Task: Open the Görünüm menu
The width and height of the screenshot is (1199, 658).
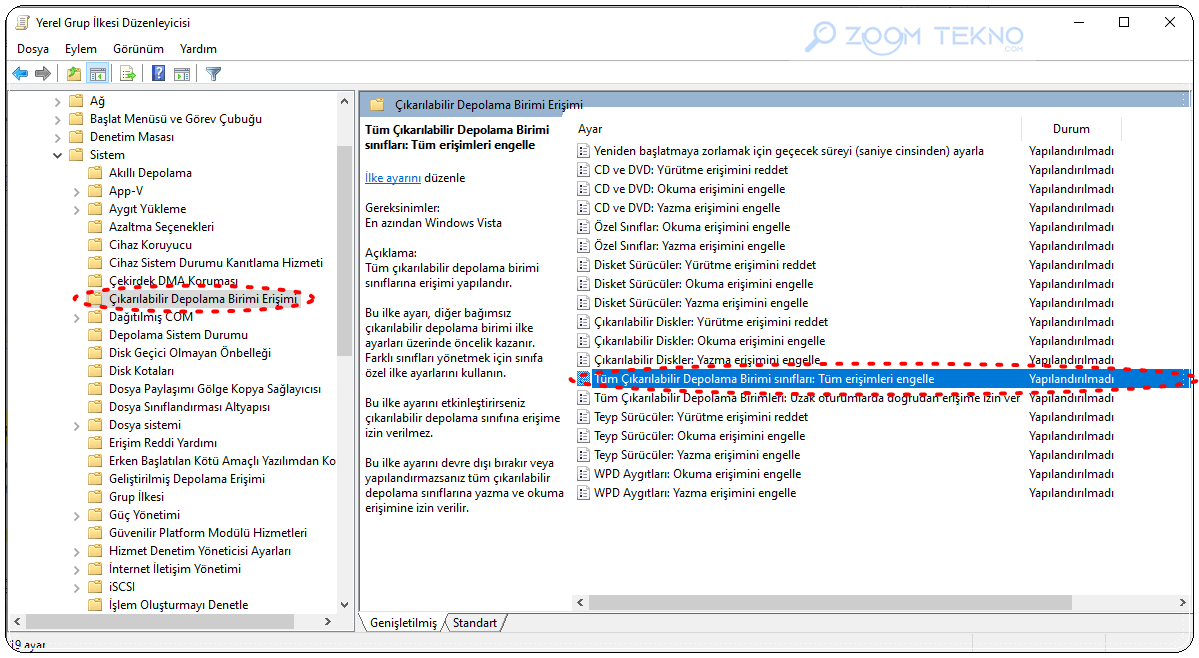Action: point(138,49)
